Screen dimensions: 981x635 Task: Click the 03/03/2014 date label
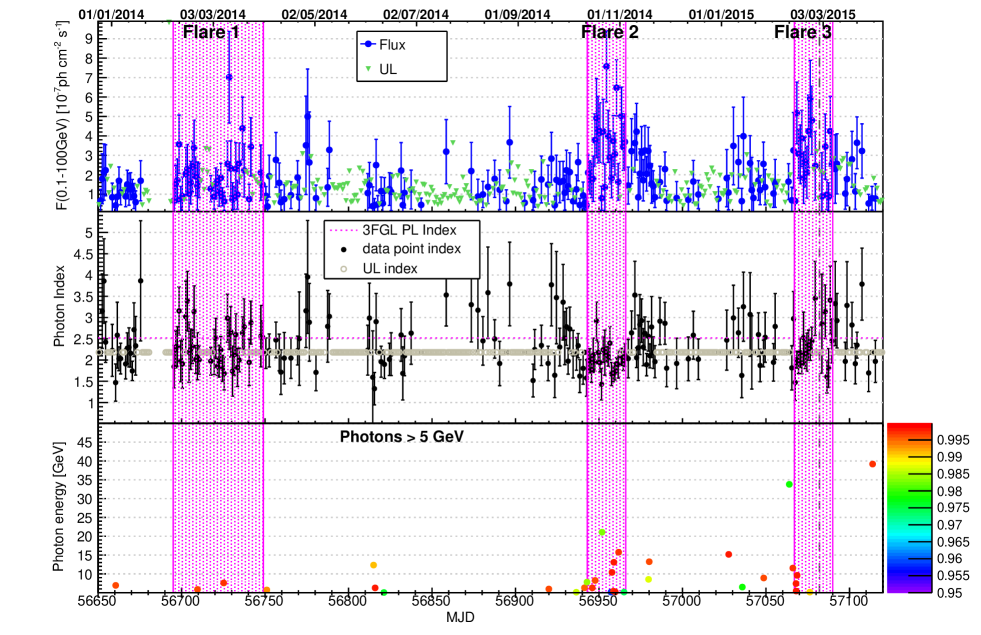click(x=213, y=14)
